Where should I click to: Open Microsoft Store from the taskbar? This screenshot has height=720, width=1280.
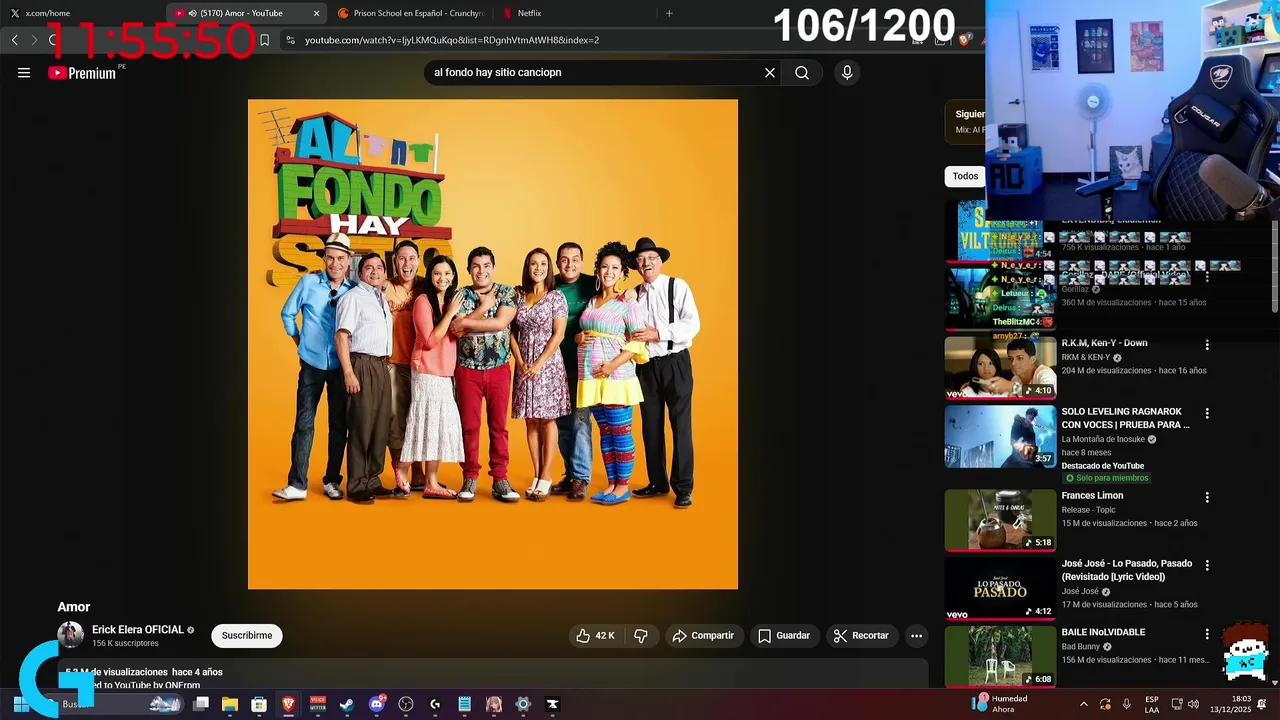[259, 704]
